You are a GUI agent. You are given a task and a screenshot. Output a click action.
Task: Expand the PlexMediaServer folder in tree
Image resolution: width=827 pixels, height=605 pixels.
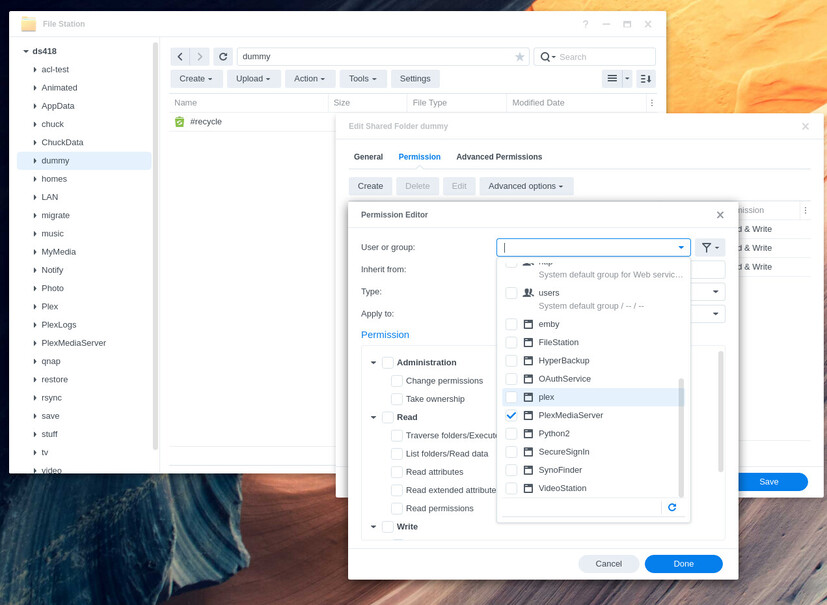click(x=35, y=343)
